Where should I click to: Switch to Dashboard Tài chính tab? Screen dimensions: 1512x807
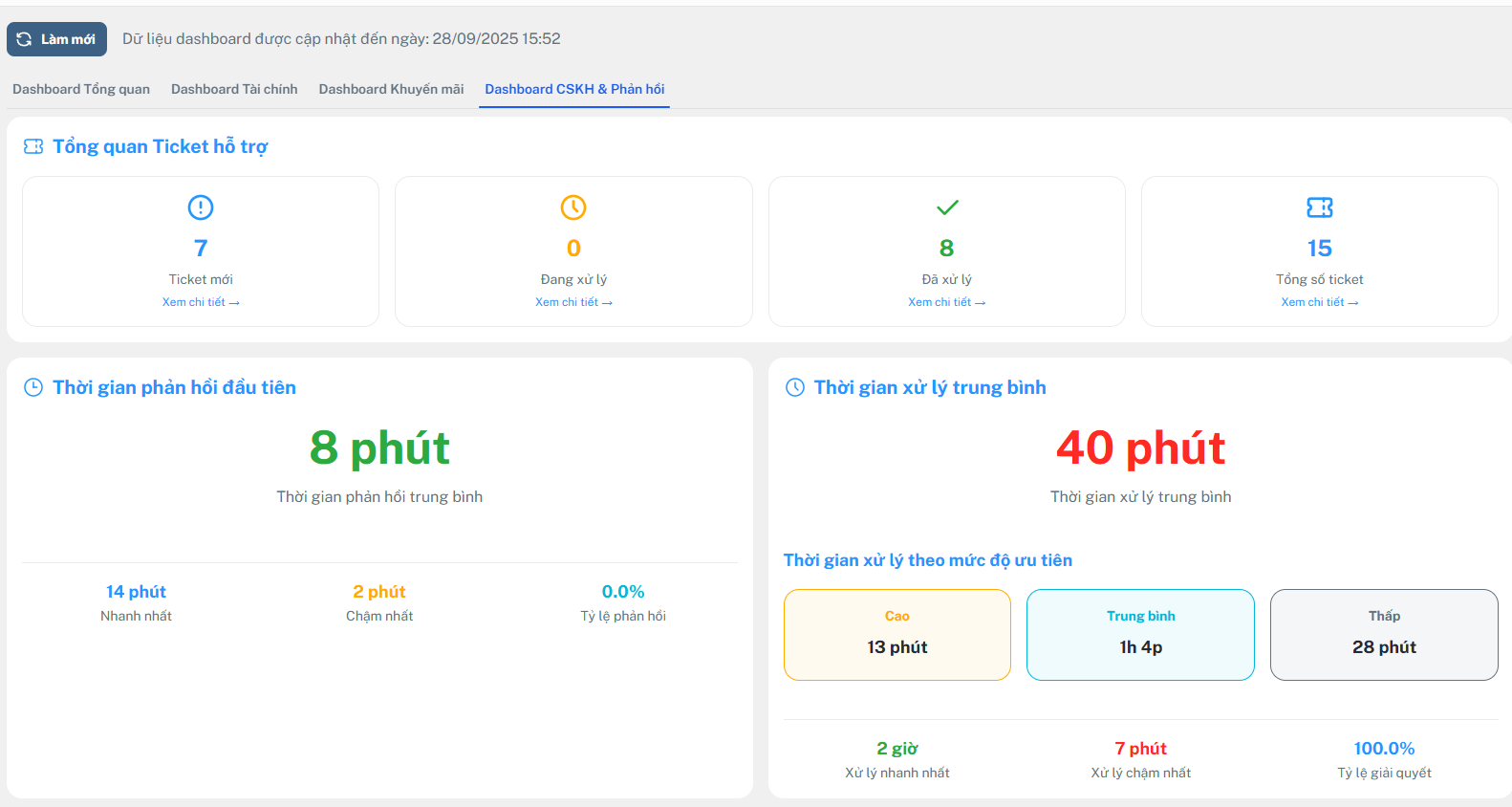pos(234,89)
